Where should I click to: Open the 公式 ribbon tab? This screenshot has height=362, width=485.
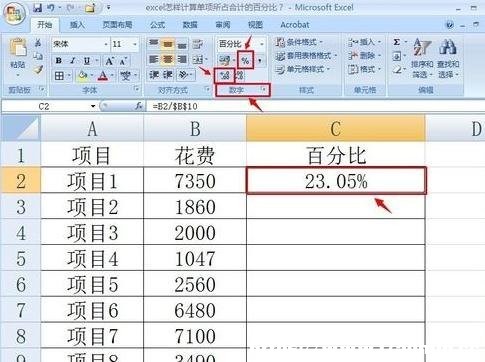click(x=157, y=25)
